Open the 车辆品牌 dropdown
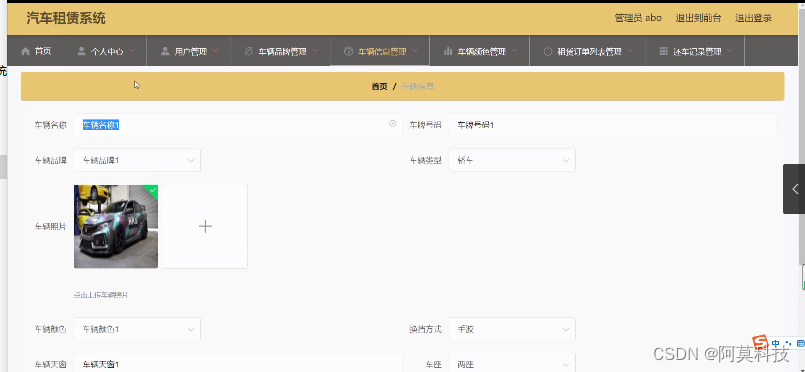805x372 pixels. coord(137,160)
